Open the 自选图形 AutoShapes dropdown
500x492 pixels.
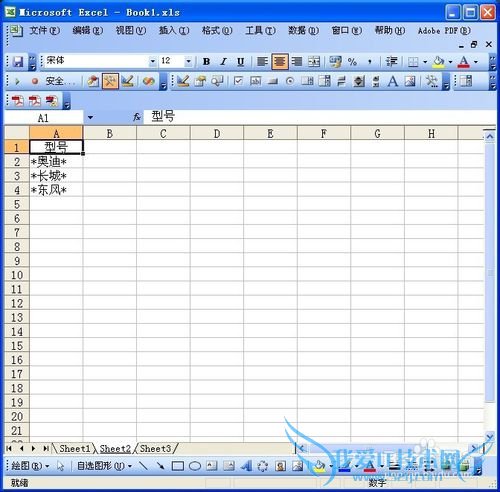click(x=104, y=466)
